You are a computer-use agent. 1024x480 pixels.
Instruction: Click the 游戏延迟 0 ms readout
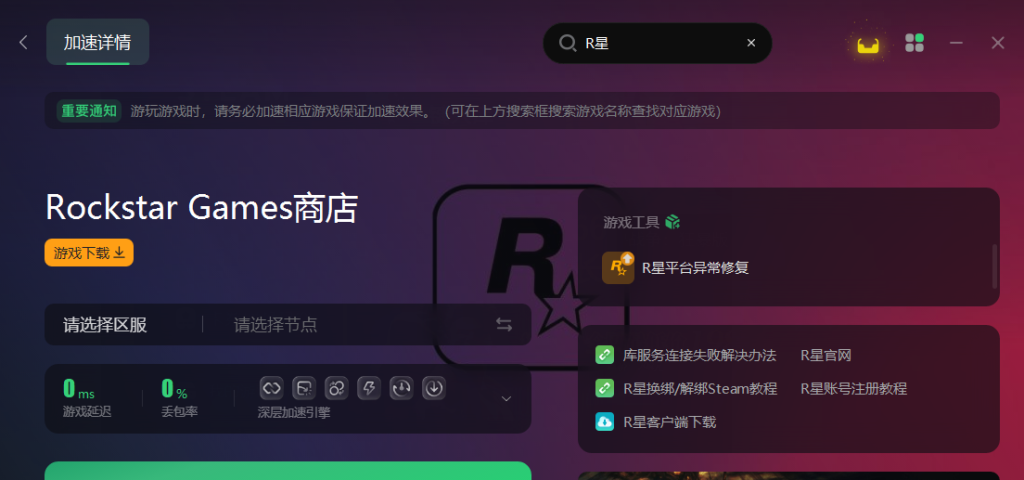click(x=87, y=398)
